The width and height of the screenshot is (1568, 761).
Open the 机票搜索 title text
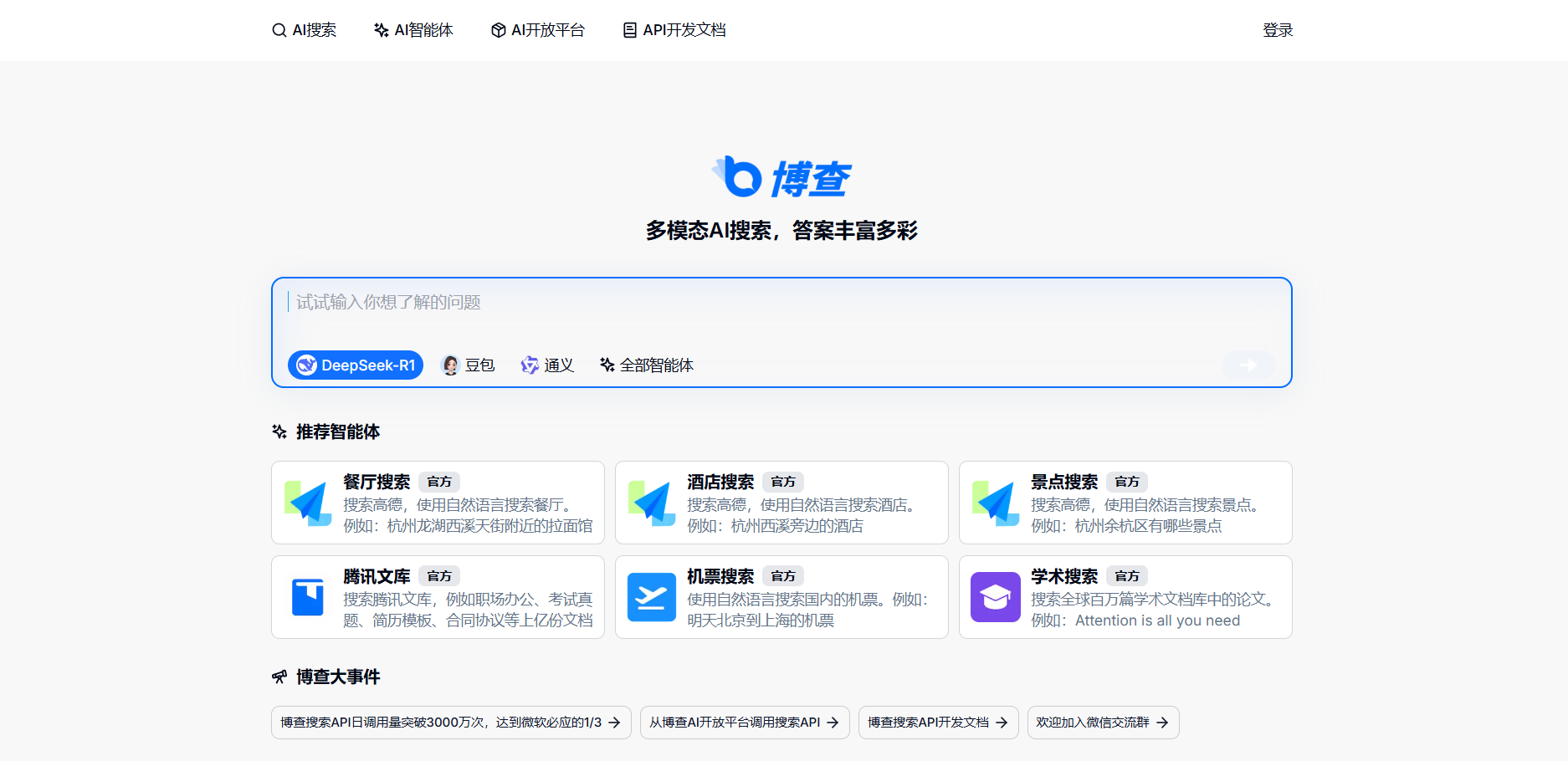[x=720, y=576]
